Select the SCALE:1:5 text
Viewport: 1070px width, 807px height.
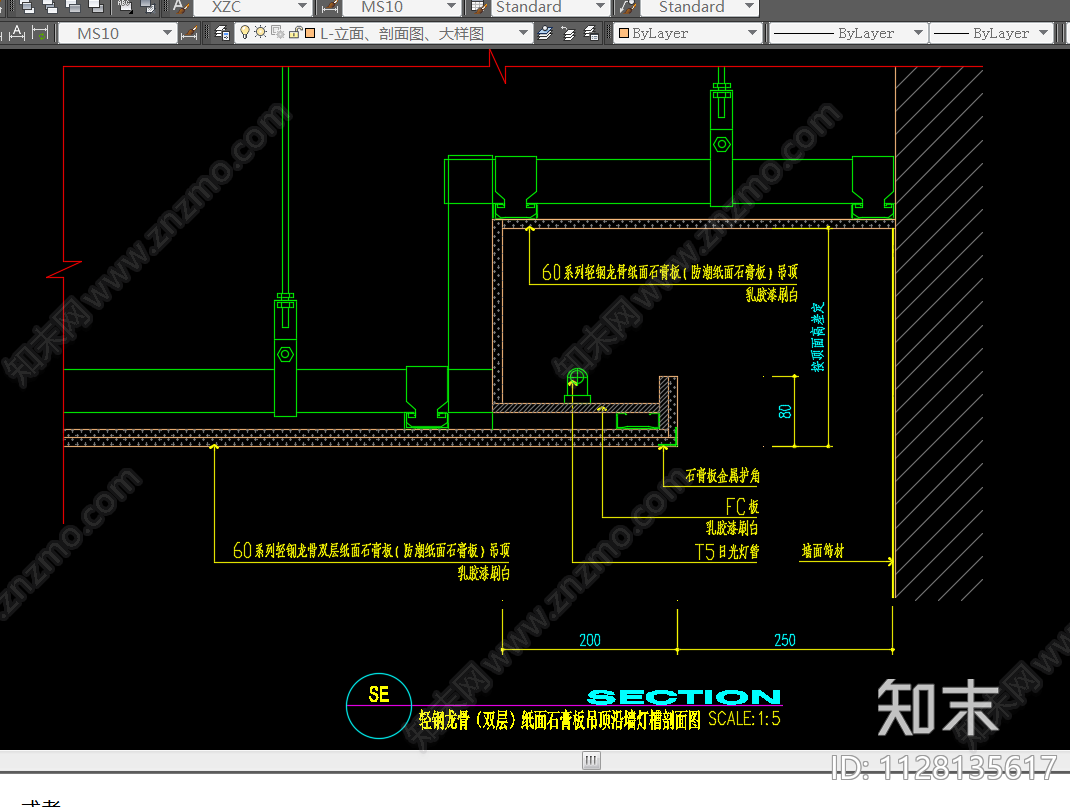click(x=744, y=718)
